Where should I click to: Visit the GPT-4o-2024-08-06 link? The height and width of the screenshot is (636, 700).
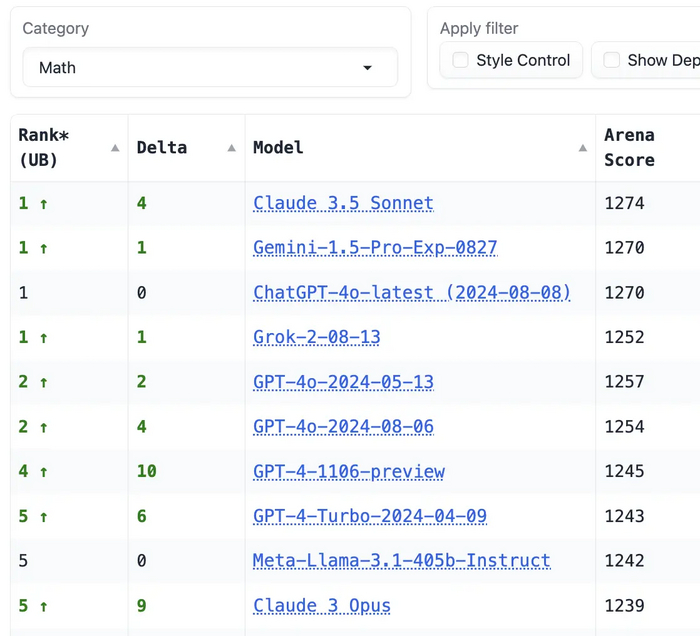point(343,427)
